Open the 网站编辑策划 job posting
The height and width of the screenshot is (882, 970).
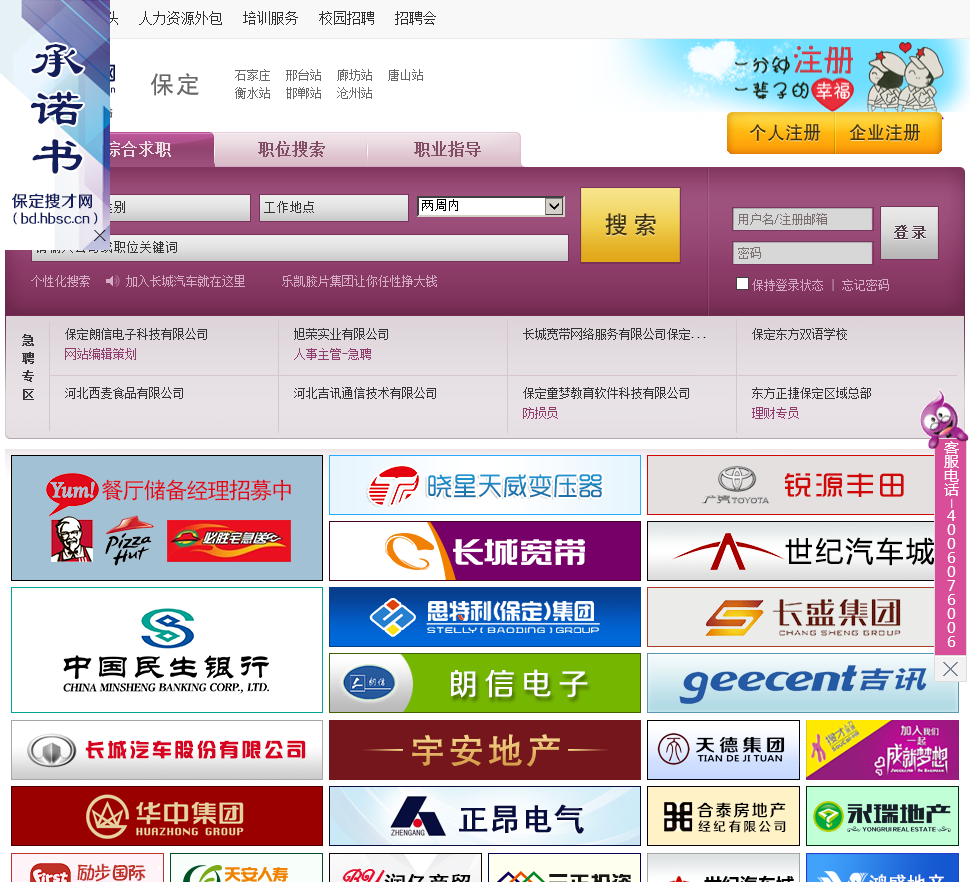pos(100,354)
